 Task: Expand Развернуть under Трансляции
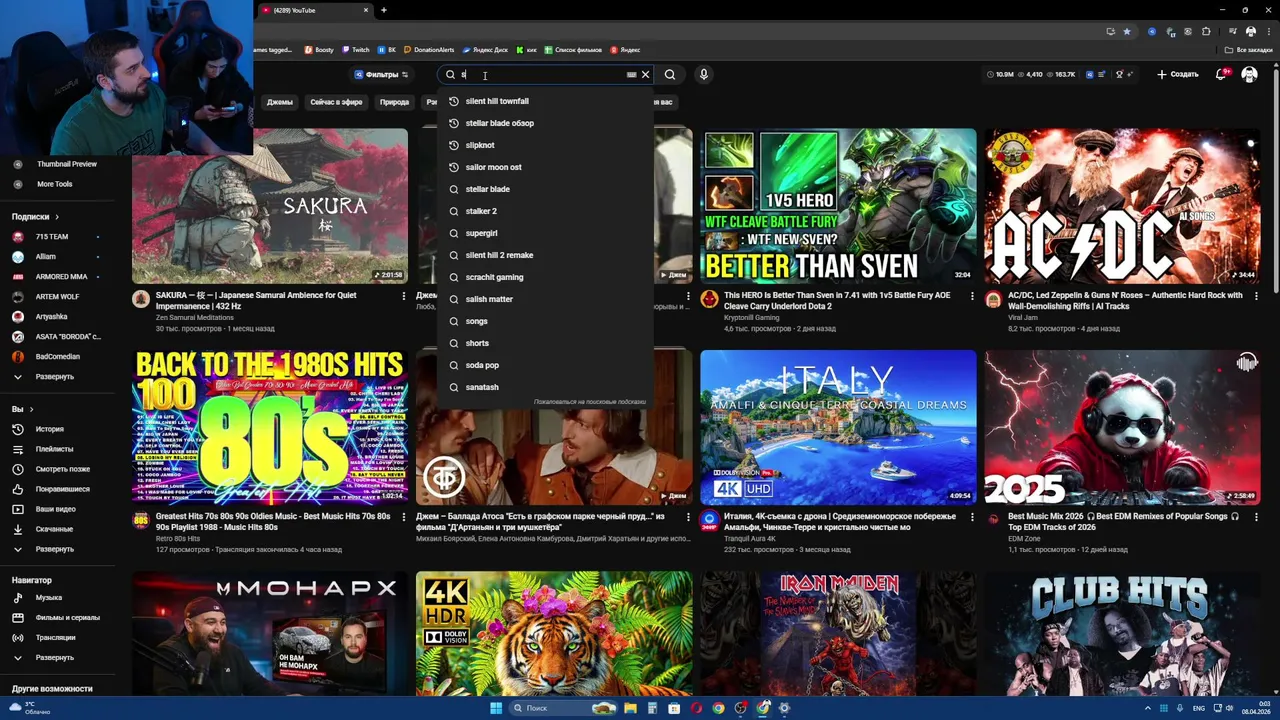[x=55, y=658]
